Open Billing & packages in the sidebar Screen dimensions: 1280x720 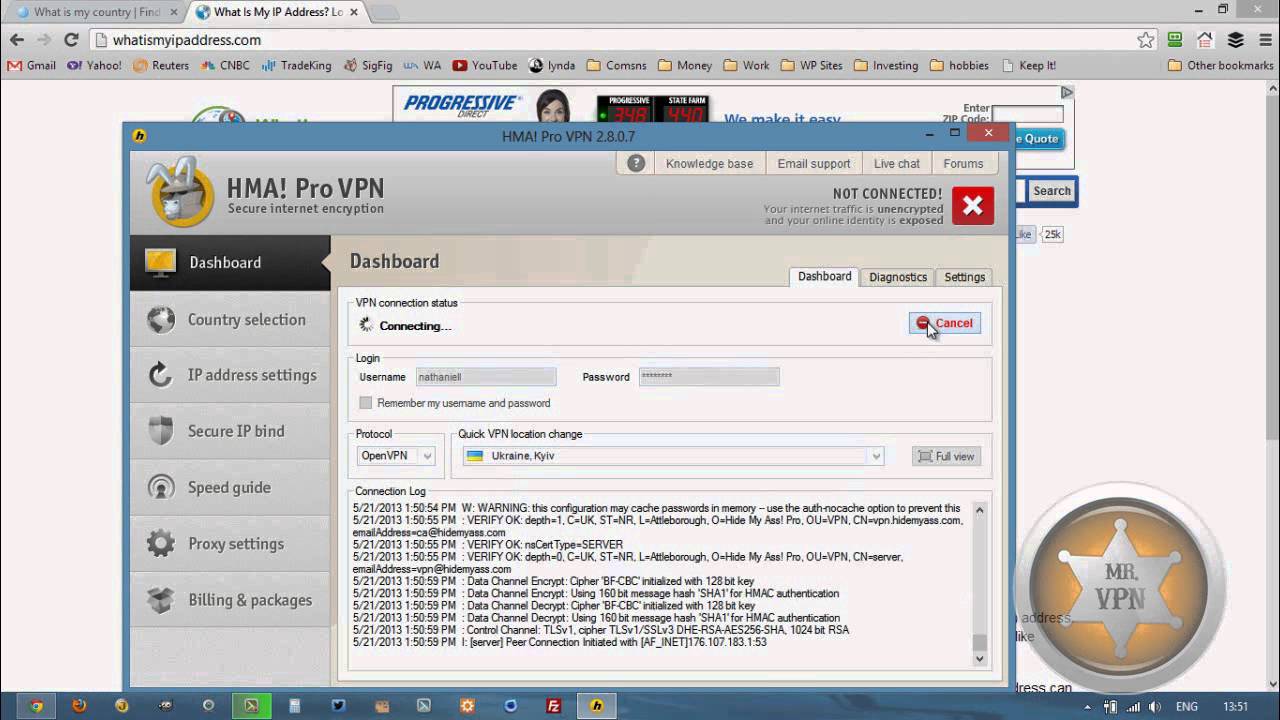[x=230, y=600]
